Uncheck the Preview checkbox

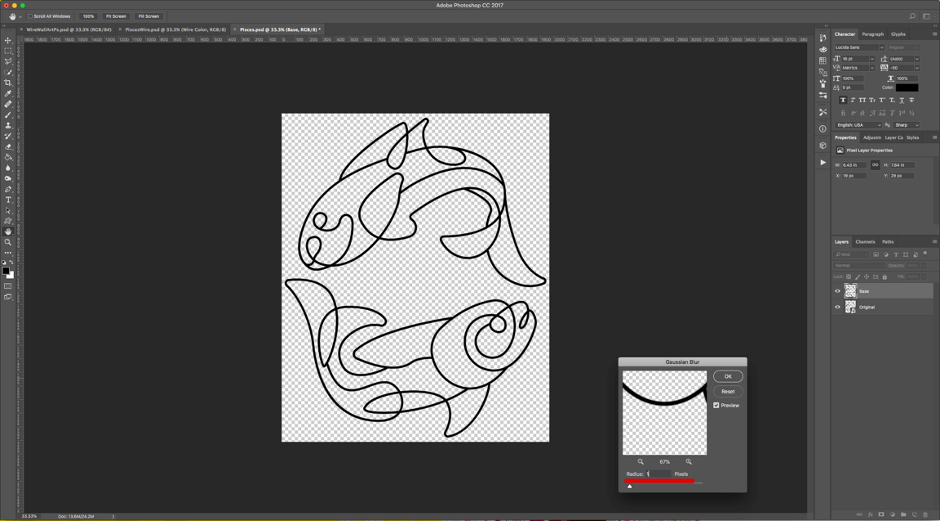tap(716, 405)
